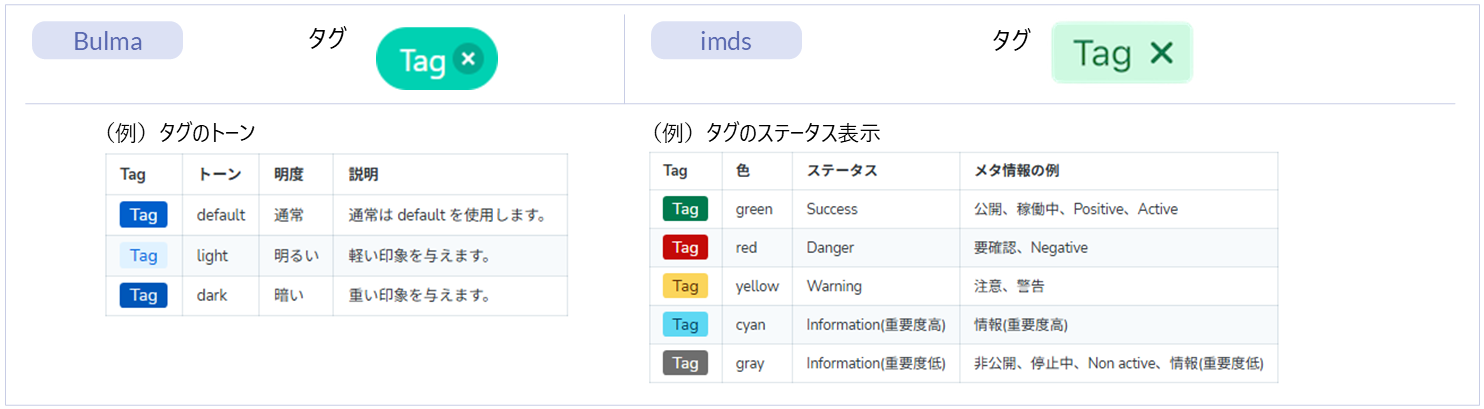Click the light green imds Tag
The image size is (1484, 409).
1102,54
